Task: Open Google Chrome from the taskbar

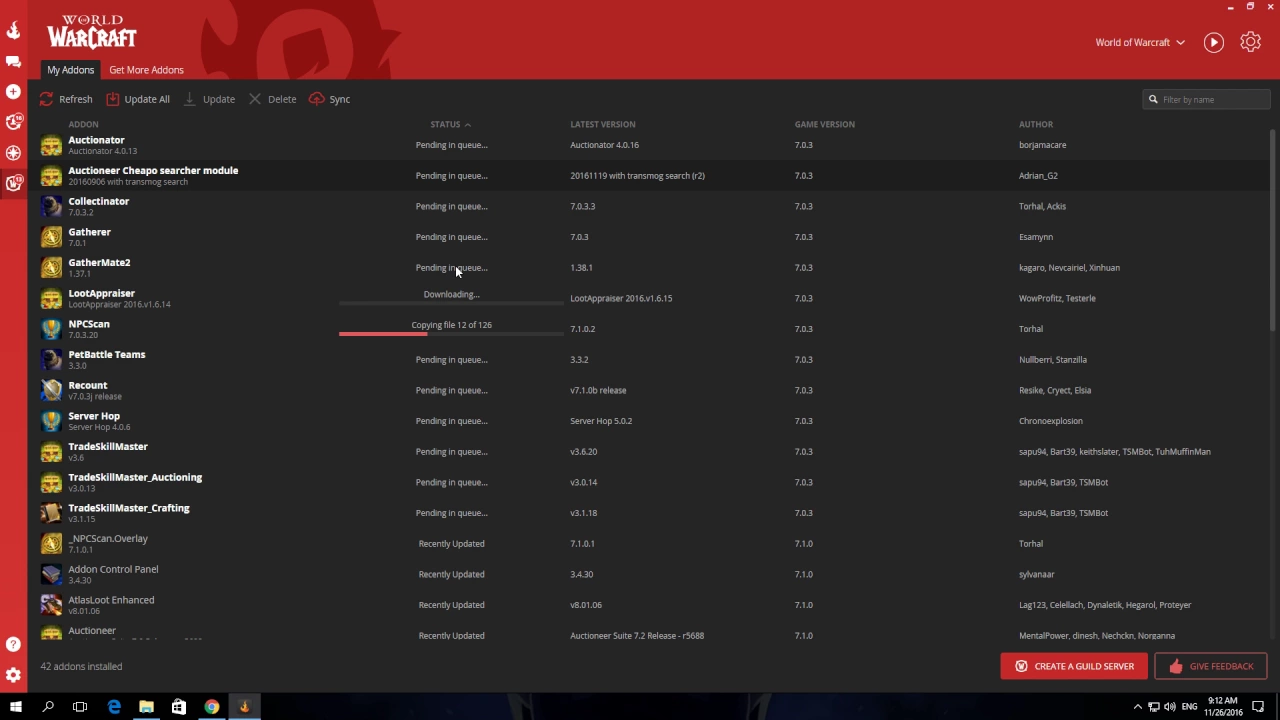Action: (x=212, y=707)
